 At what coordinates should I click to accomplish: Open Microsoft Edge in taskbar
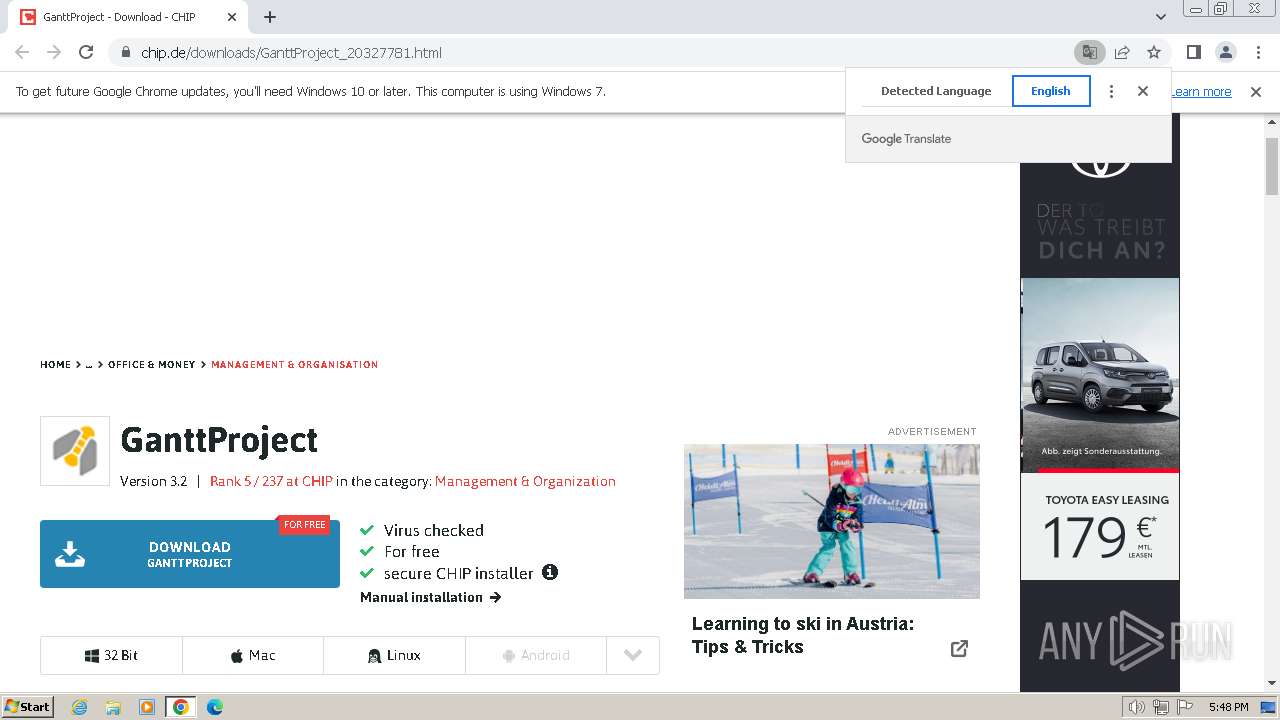[x=215, y=707]
